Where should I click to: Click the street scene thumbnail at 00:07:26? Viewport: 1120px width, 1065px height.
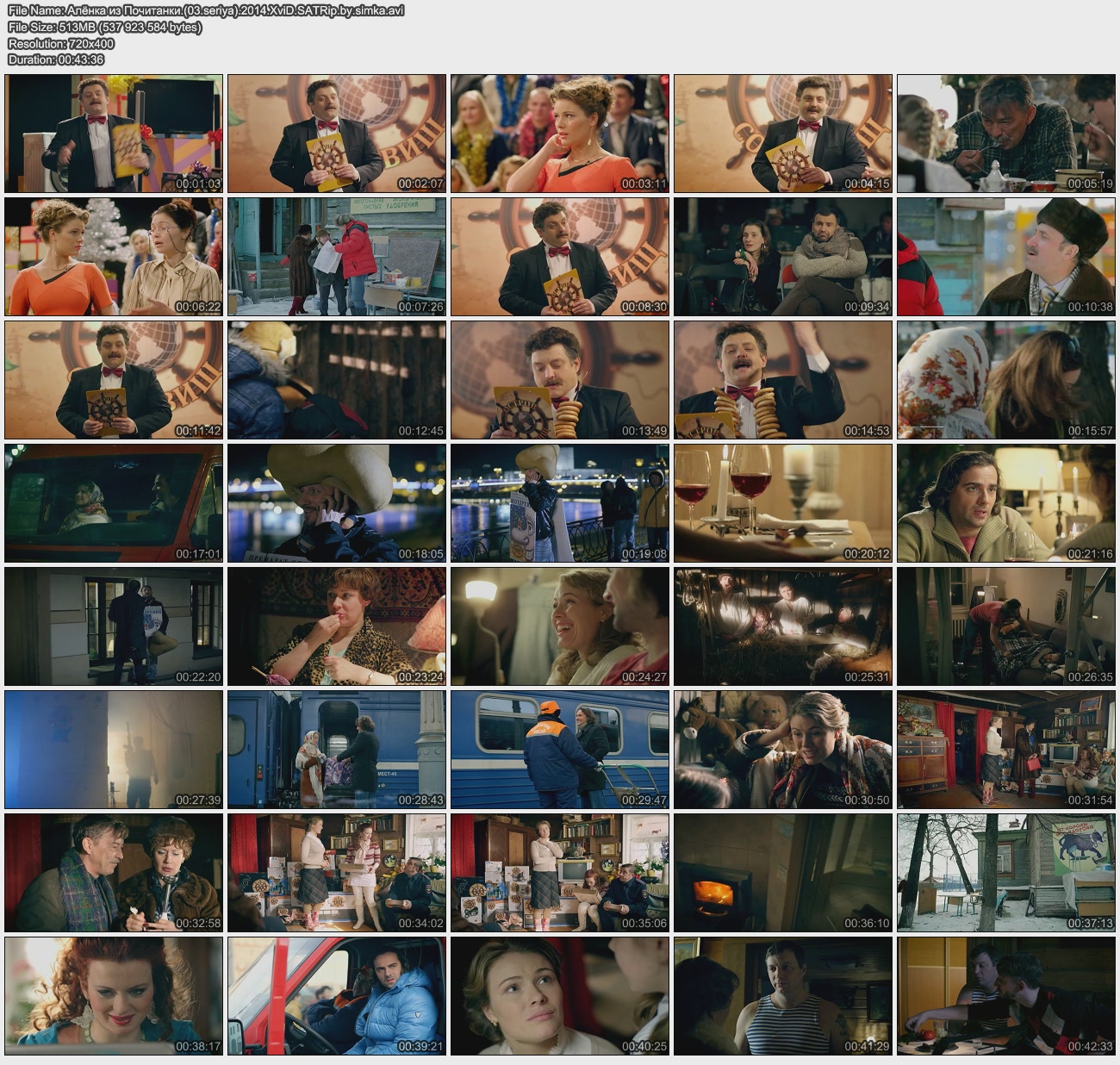click(337, 257)
